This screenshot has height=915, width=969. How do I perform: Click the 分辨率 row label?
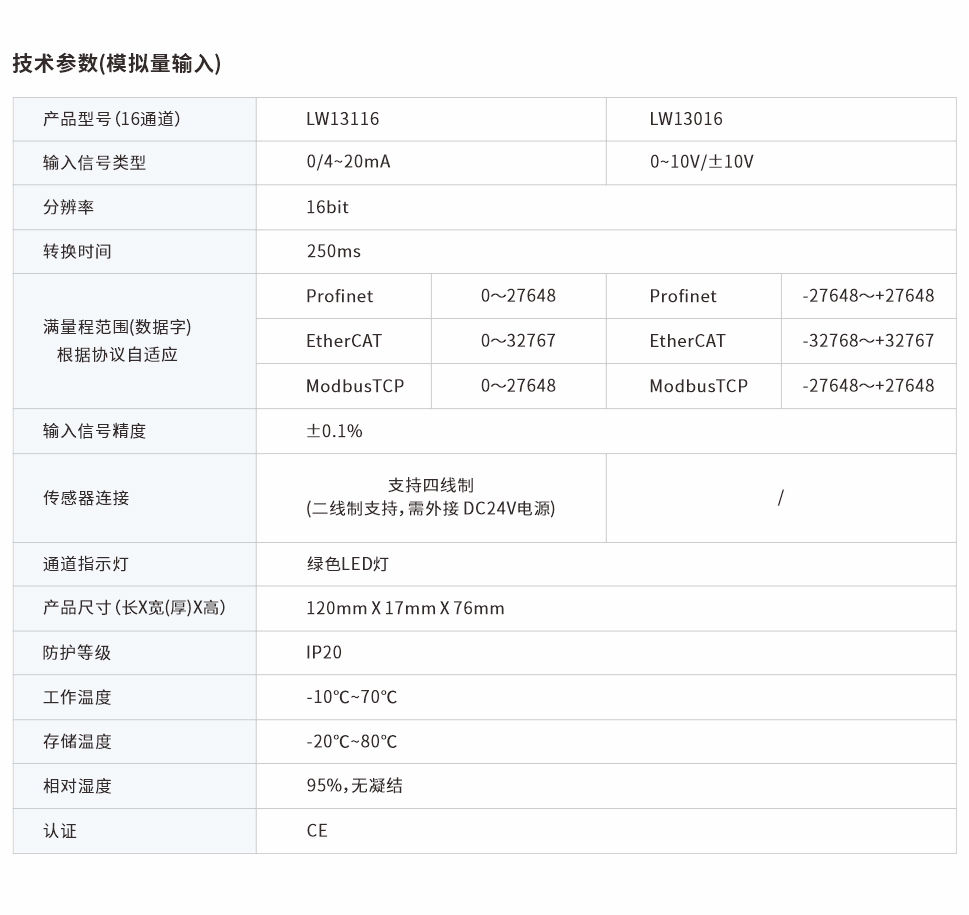(71, 207)
